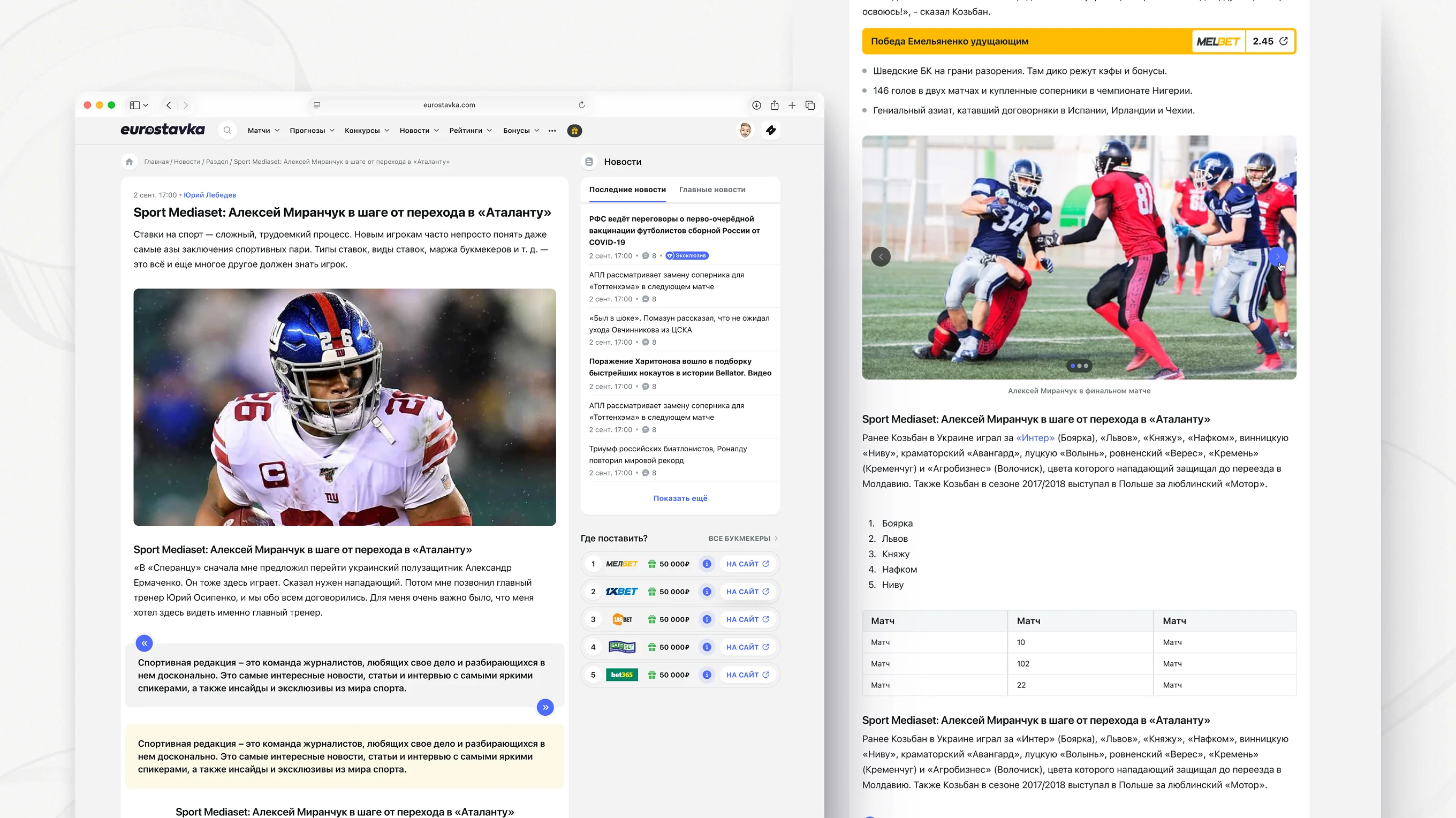Click the browser page reload icon
The width and height of the screenshot is (1456, 818).
[x=582, y=105]
